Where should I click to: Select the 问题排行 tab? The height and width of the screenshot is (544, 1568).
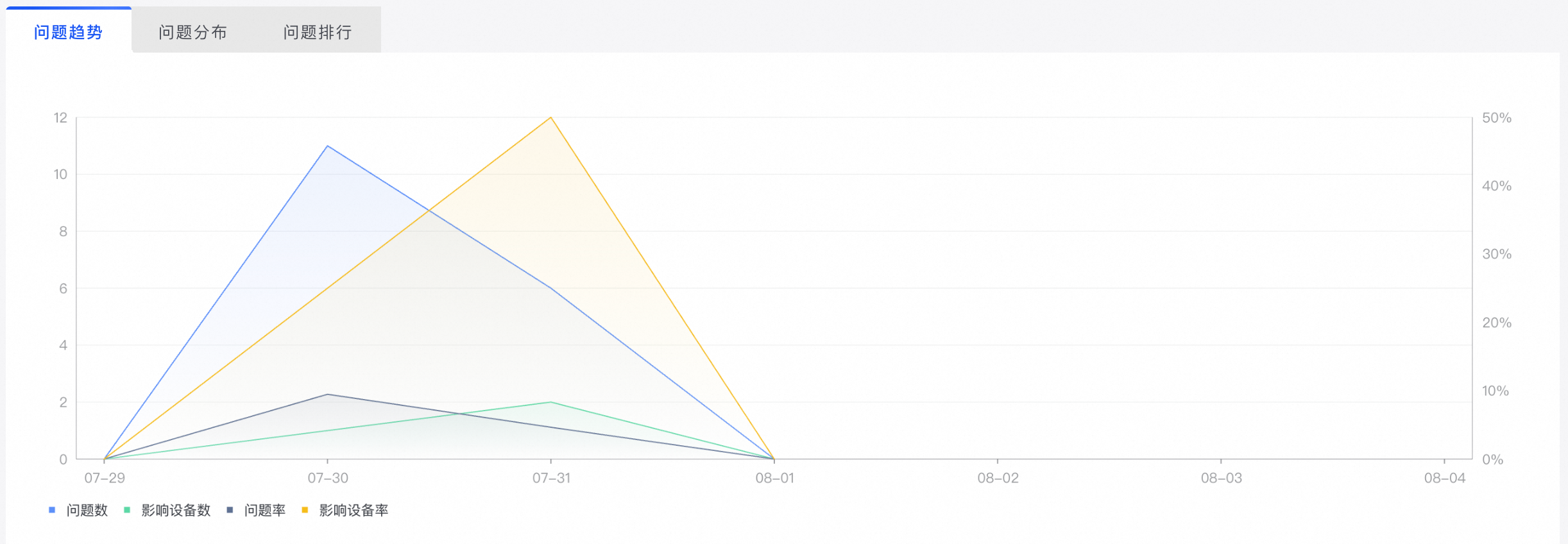pos(318,31)
